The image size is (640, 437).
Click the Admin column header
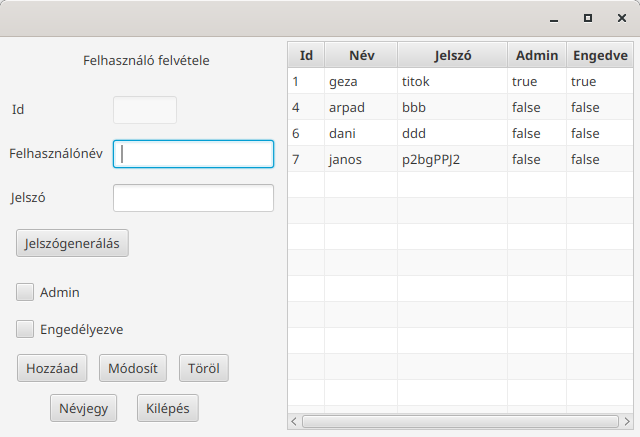pos(537,55)
